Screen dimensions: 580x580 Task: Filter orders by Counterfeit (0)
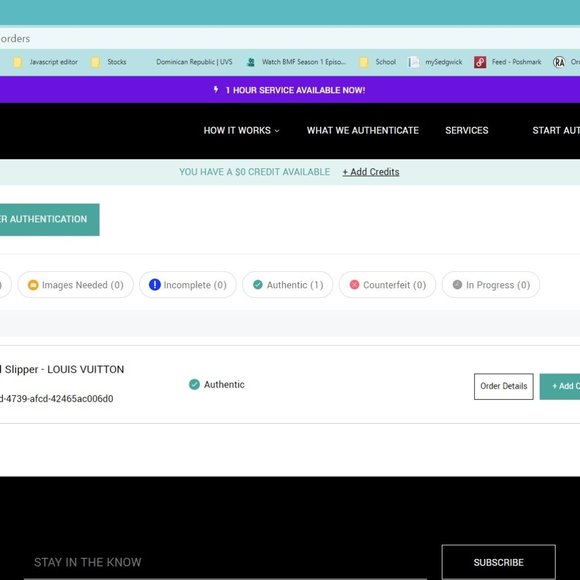click(x=387, y=284)
